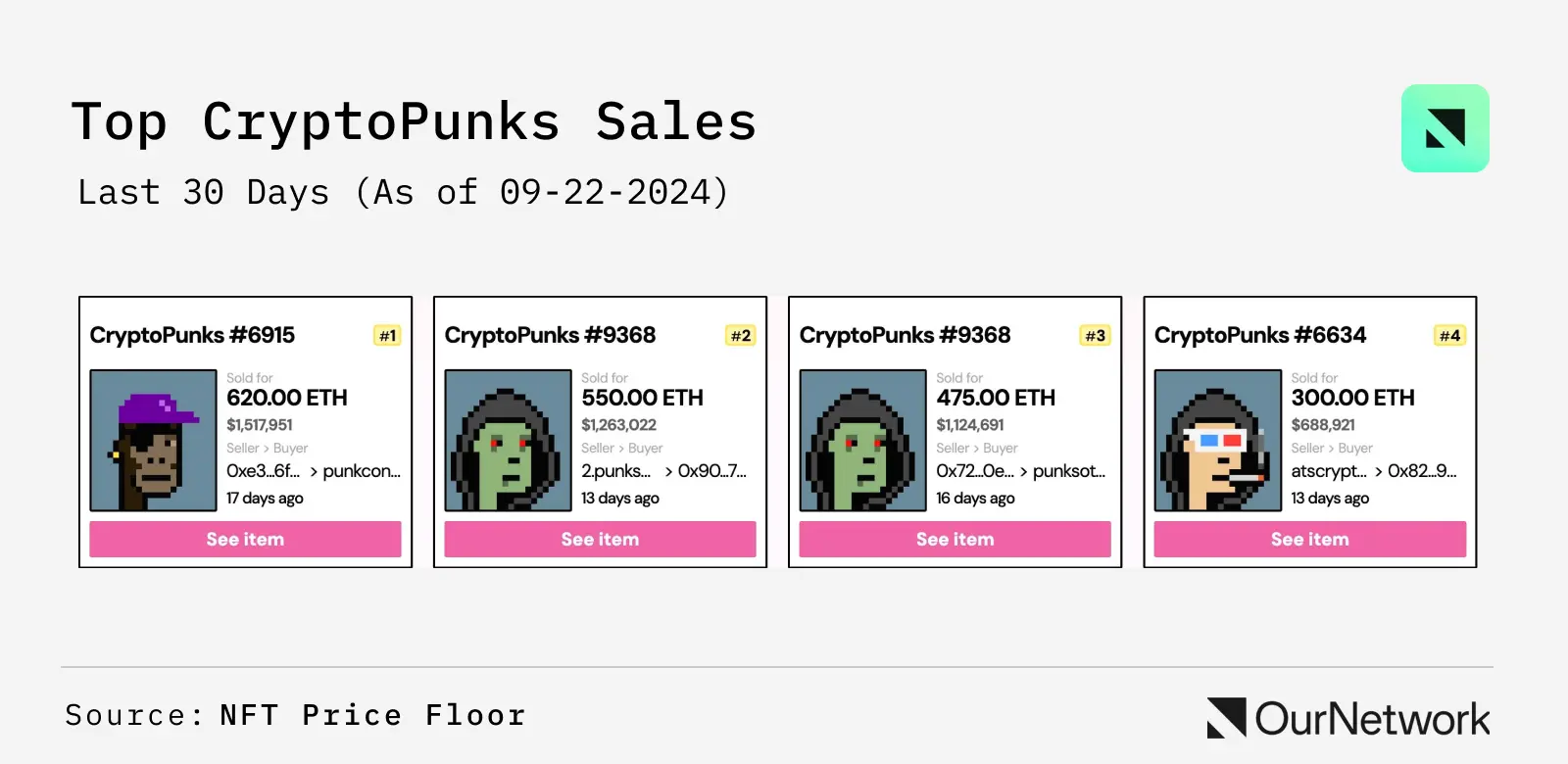1568x764 pixels.
Task: Select the #2 rank badge on CryptoPunks #9368
Action: click(x=742, y=335)
